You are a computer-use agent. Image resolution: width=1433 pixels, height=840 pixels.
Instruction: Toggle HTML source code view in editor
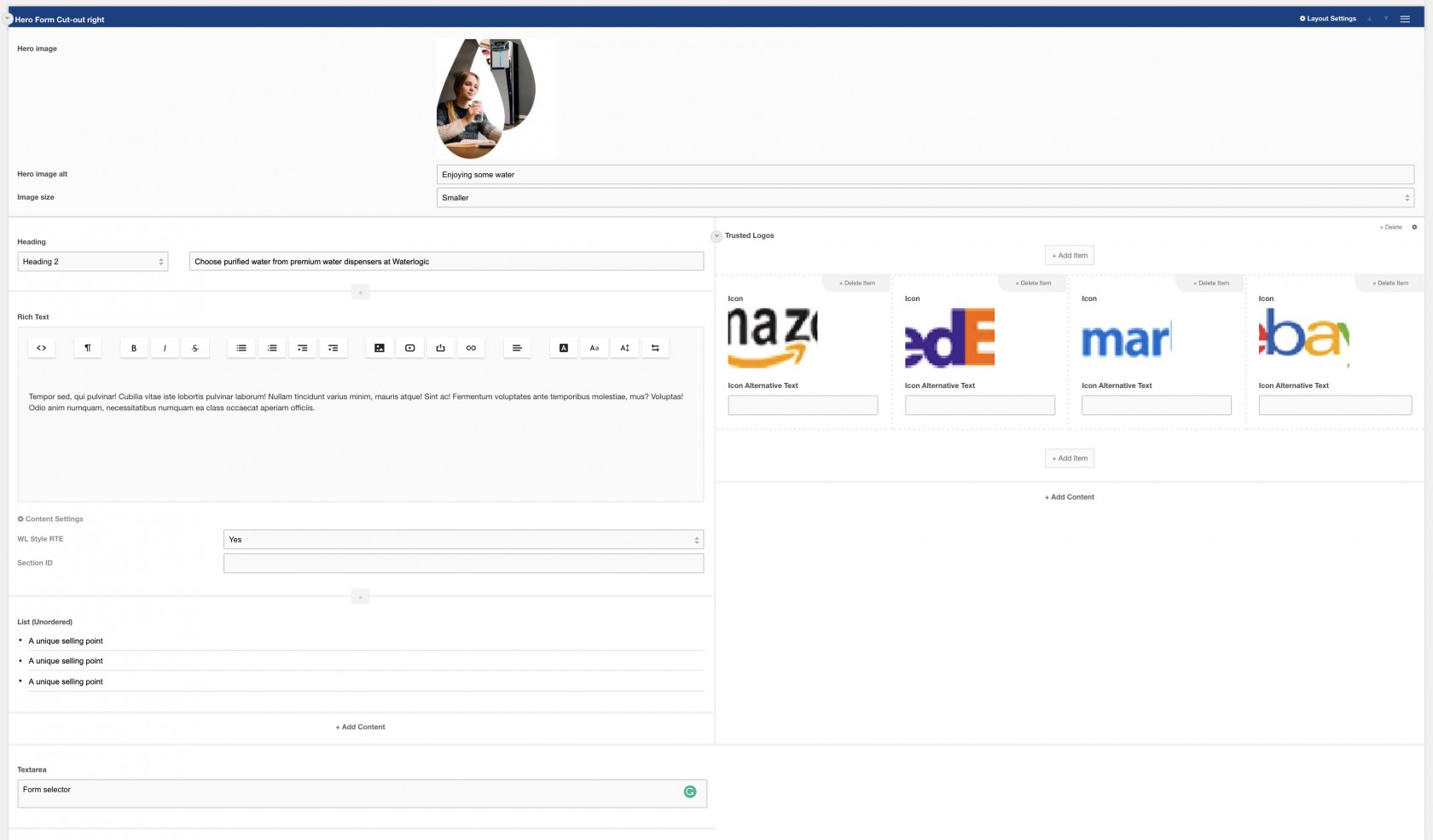pyautogui.click(x=42, y=348)
